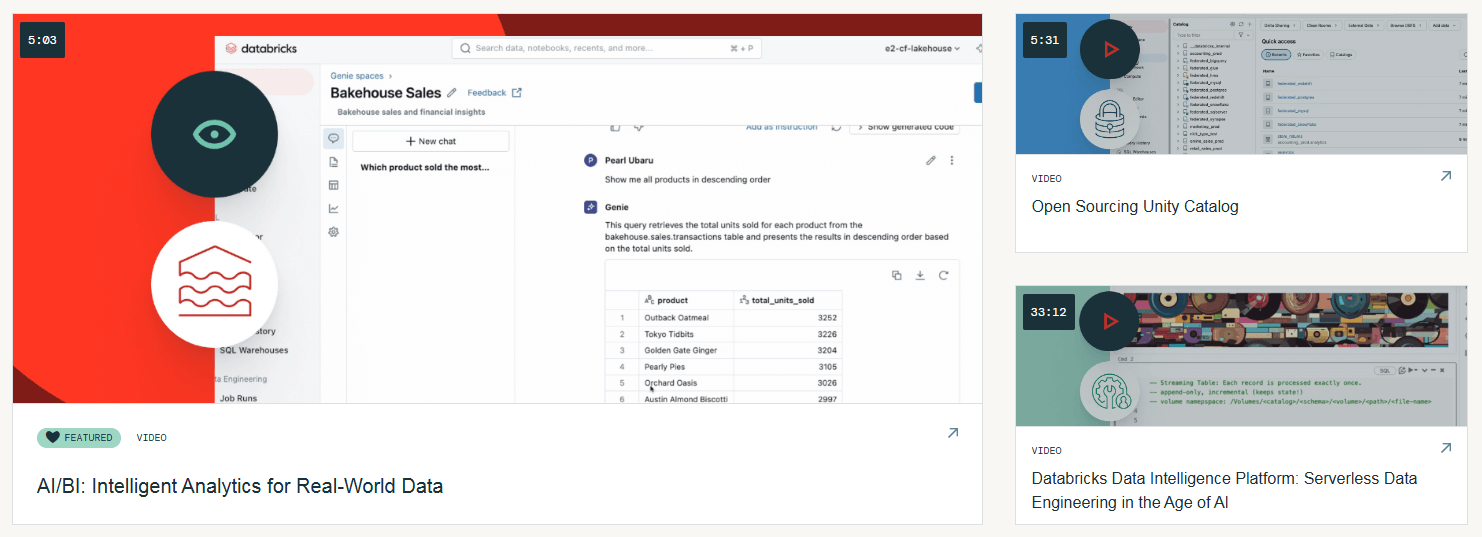Click the refresh icon above results table

(943, 275)
